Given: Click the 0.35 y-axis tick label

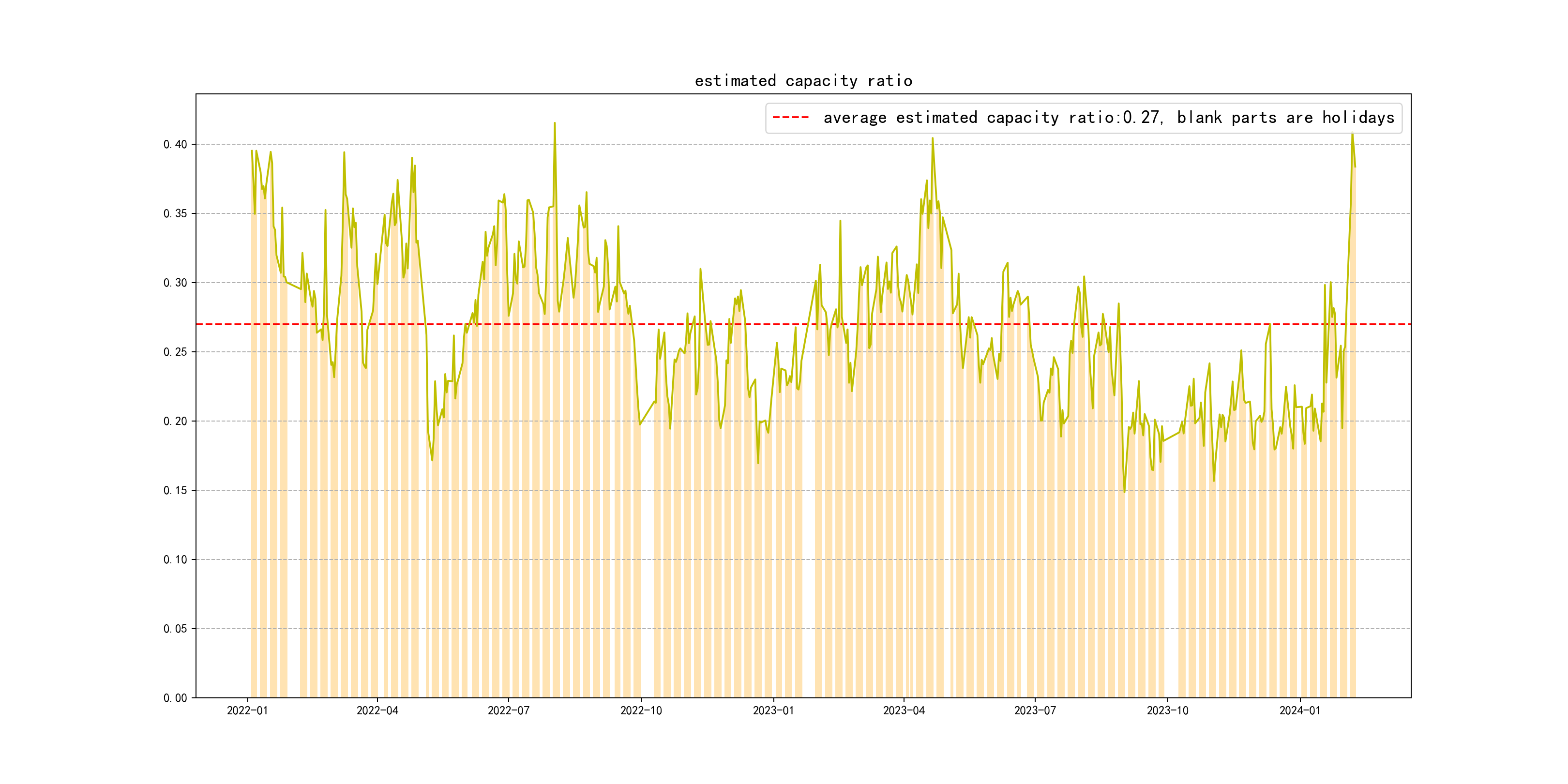Looking at the screenshot, I should tap(175, 213).
